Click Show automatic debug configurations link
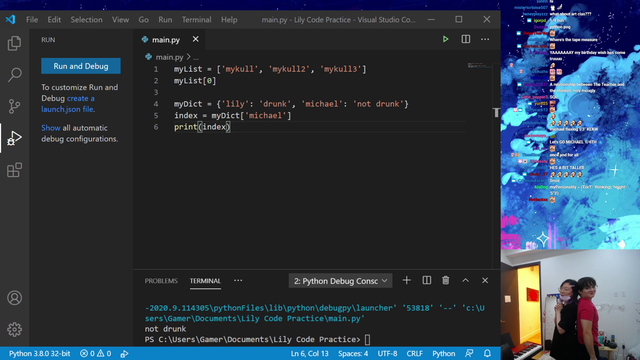The image size is (640, 360). (51, 128)
